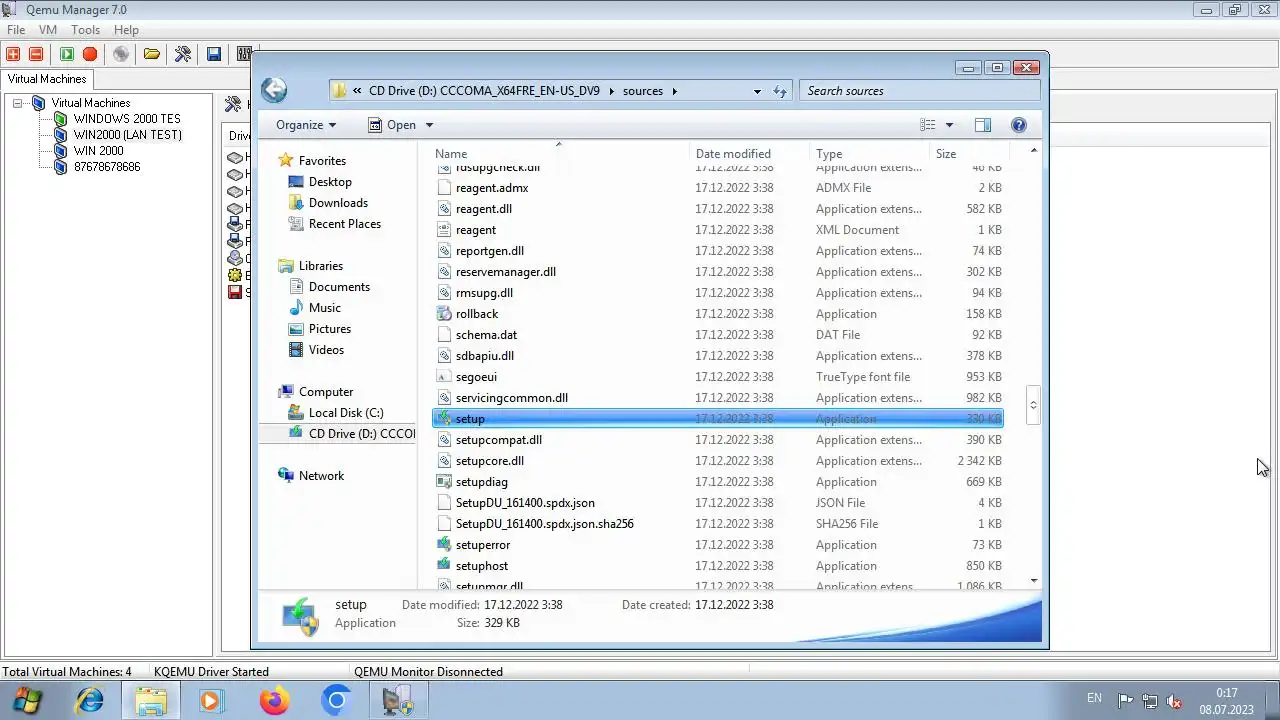Open the view options dropdown arrow
The height and width of the screenshot is (720, 1280).
949,125
